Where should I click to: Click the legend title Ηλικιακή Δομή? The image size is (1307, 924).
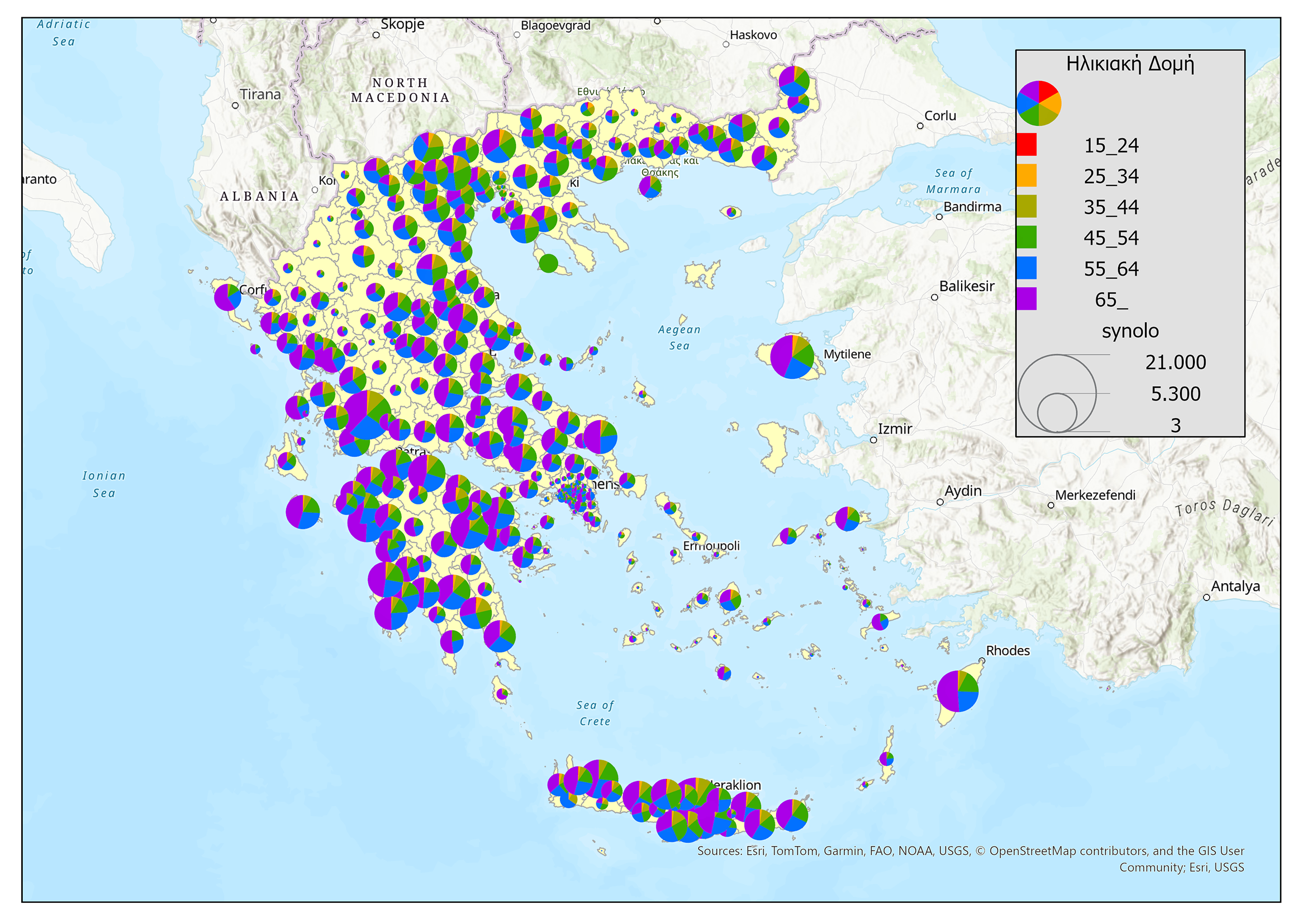click(1129, 64)
